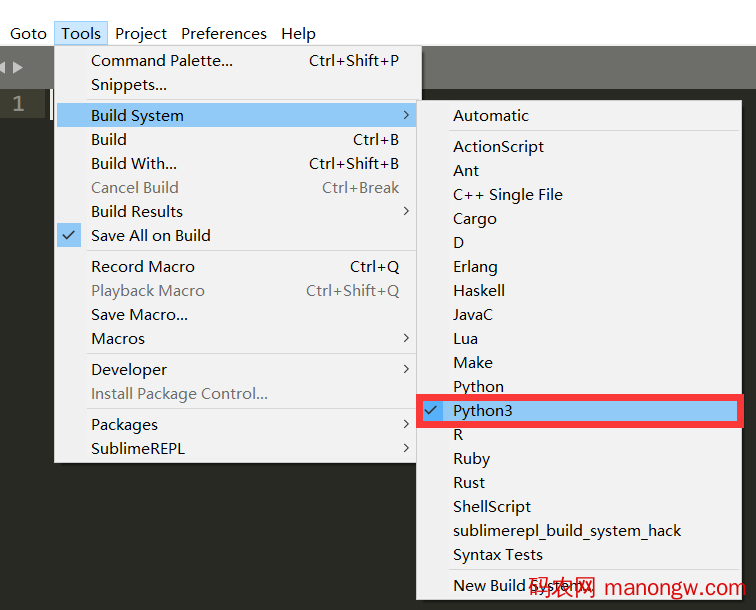The height and width of the screenshot is (610, 756).
Task: Click Snippets in the Tools menu
Action: (x=128, y=85)
